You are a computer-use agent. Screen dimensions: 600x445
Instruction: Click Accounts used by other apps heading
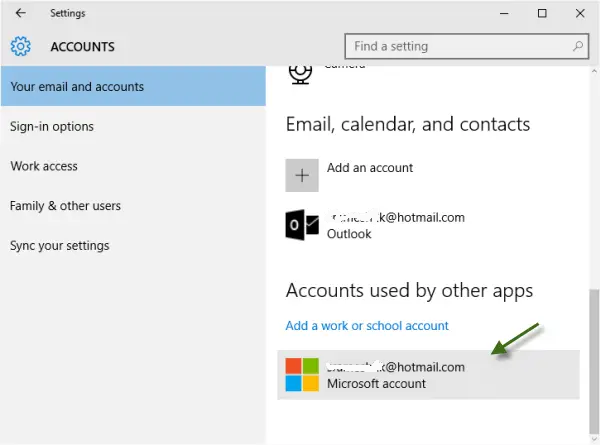click(x=409, y=290)
